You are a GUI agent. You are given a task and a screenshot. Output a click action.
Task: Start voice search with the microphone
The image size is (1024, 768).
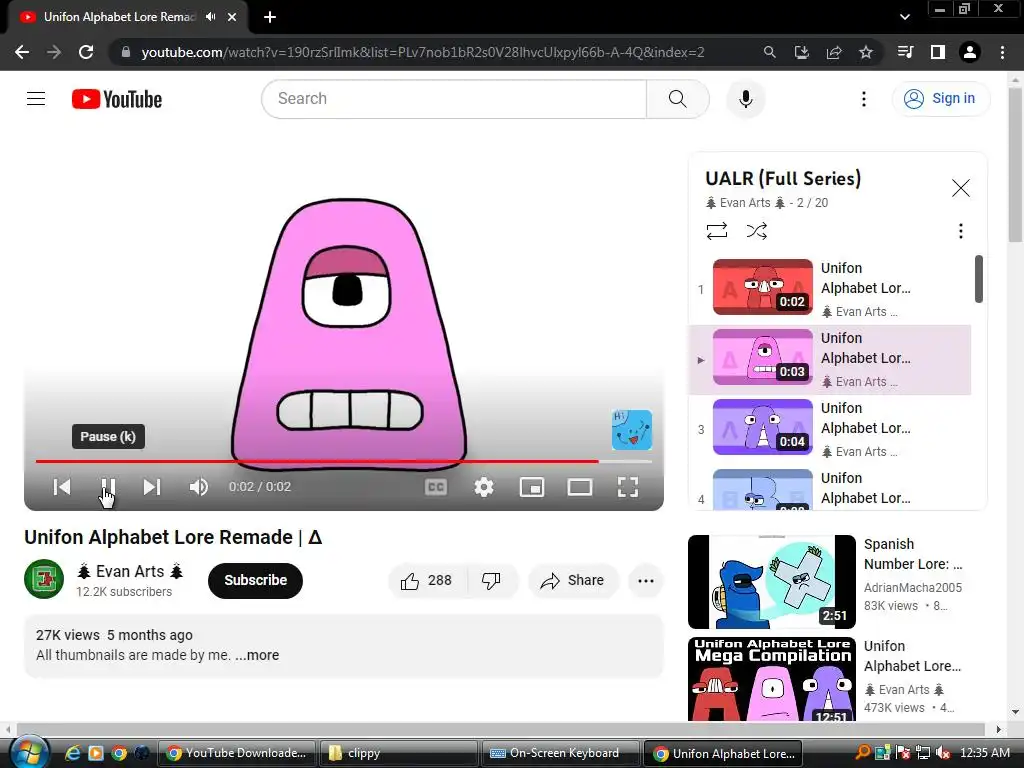click(x=745, y=99)
